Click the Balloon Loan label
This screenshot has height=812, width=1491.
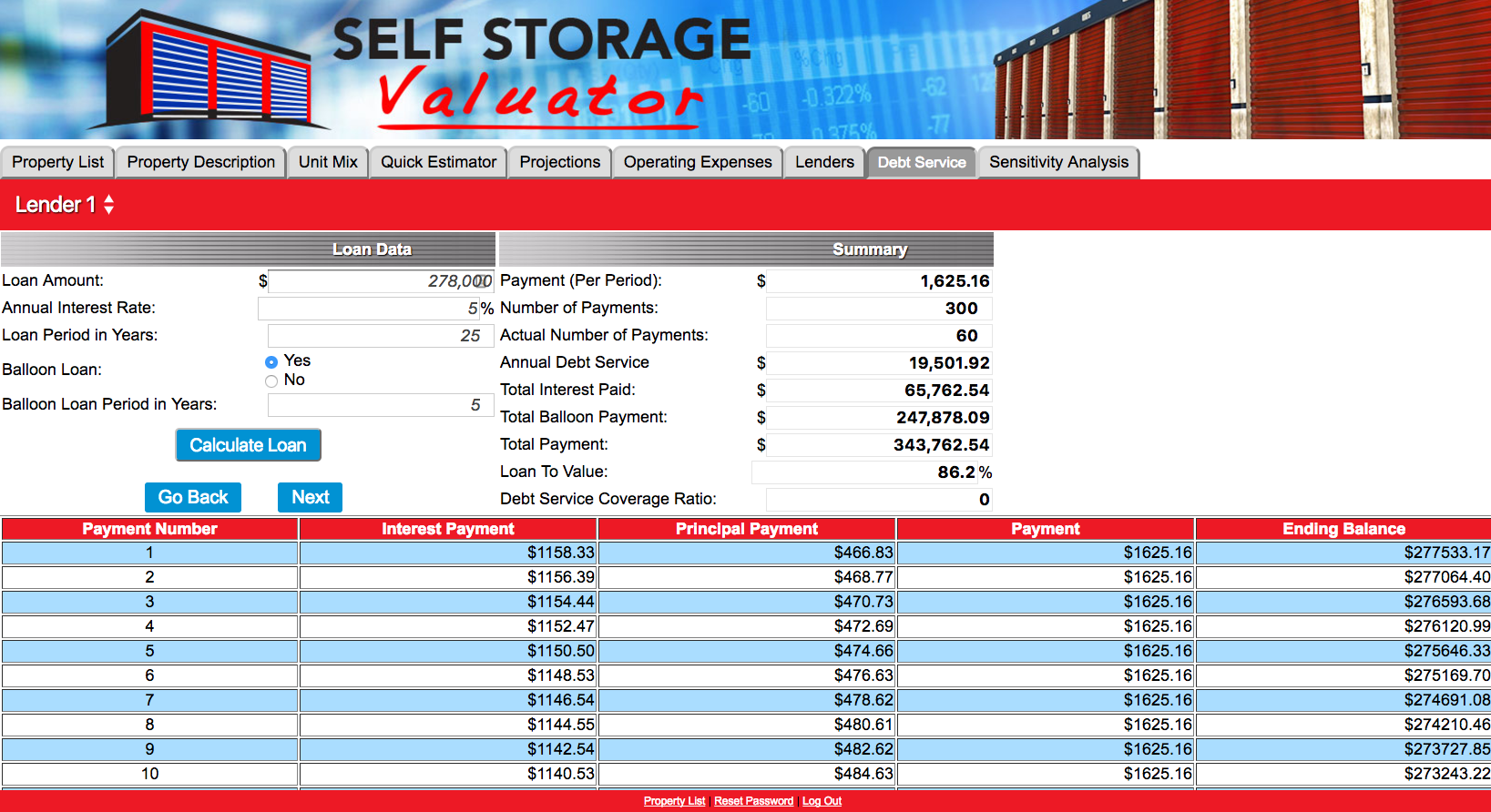point(52,370)
